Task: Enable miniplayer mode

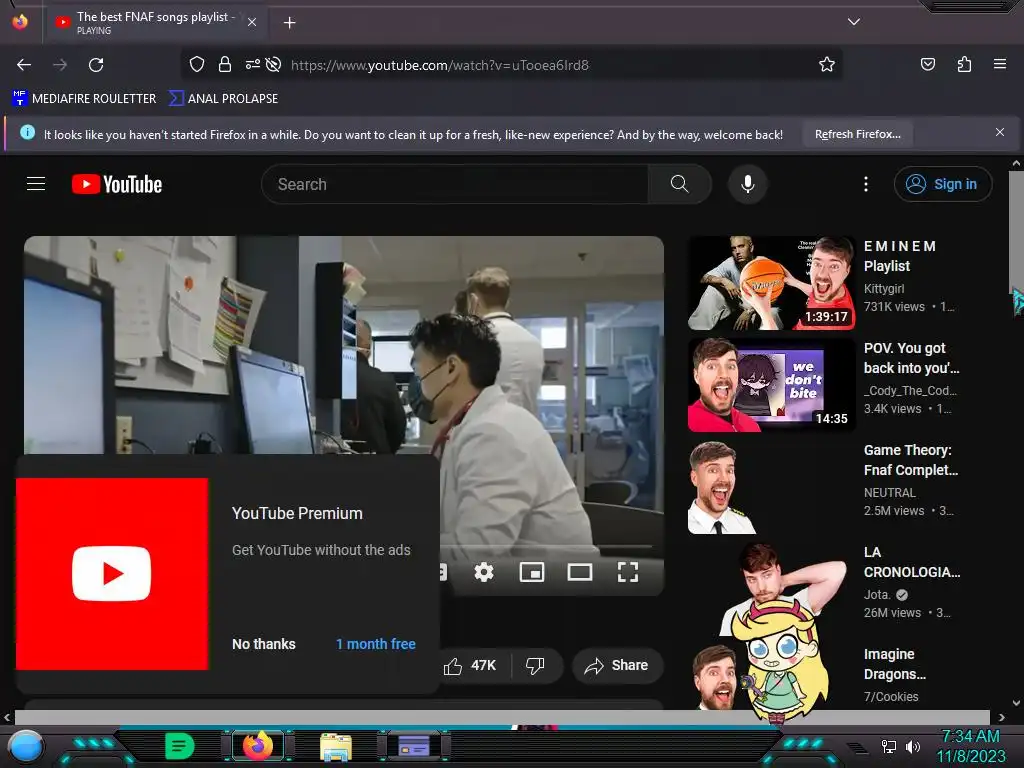Action: tap(532, 573)
